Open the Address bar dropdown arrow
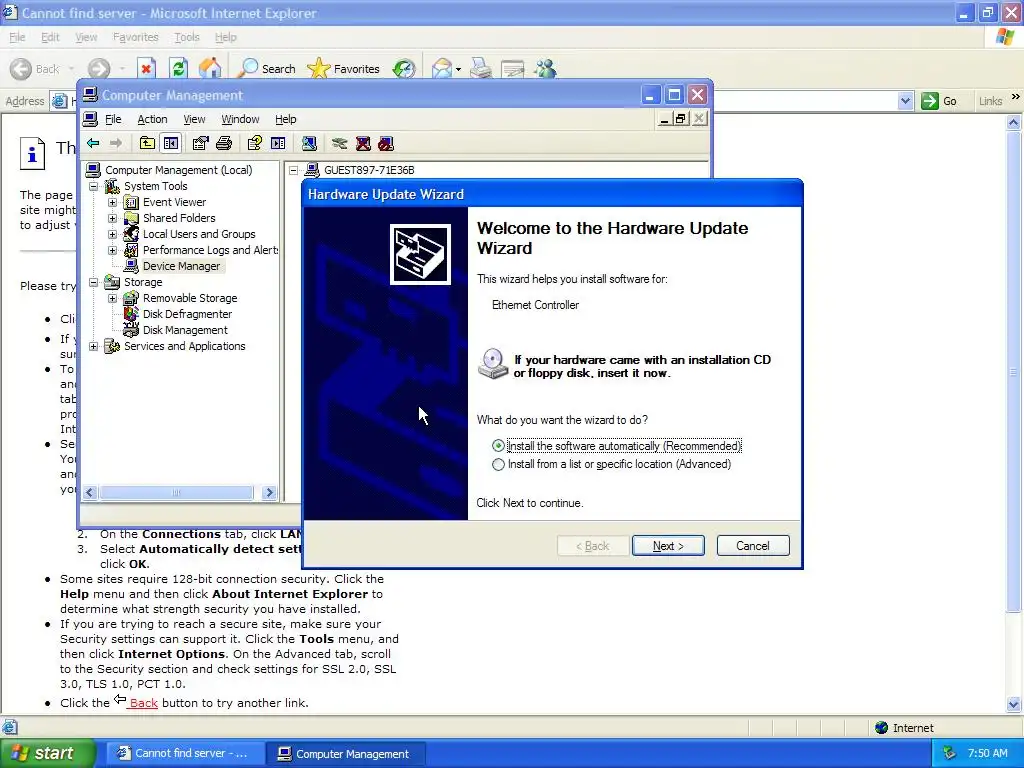Screen dimensions: 1024x768 (905, 101)
